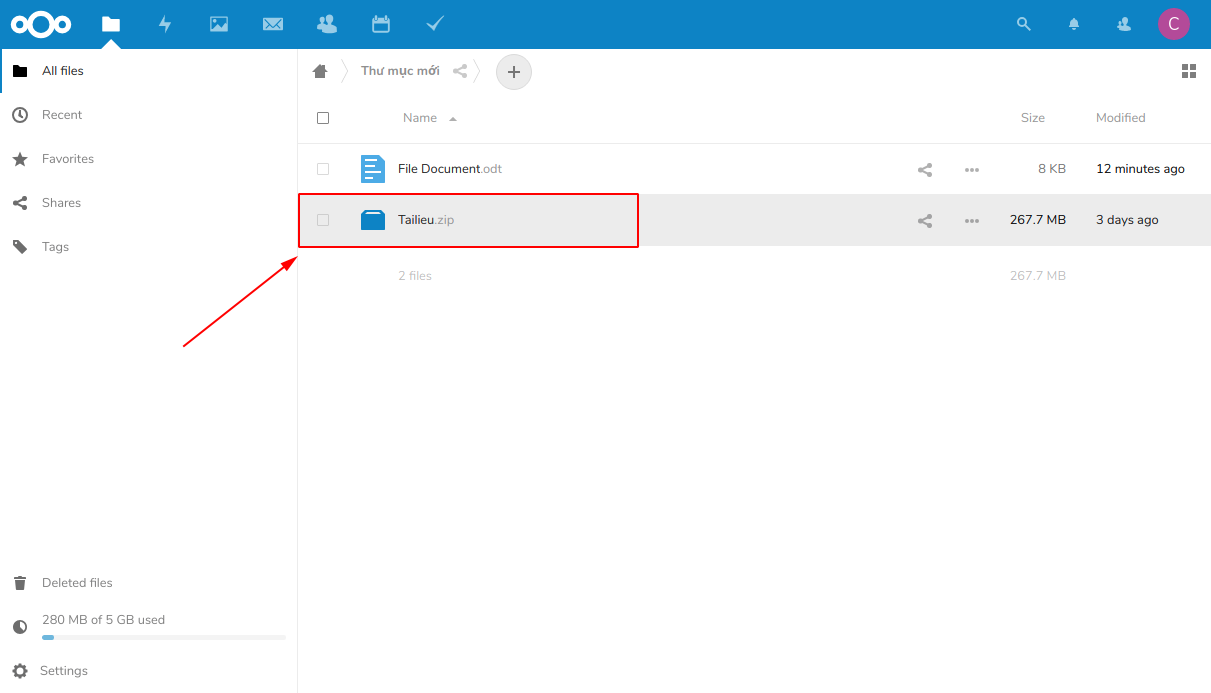Sort by Name column header
Viewport: 1211px width, 693px height.
pos(420,118)
